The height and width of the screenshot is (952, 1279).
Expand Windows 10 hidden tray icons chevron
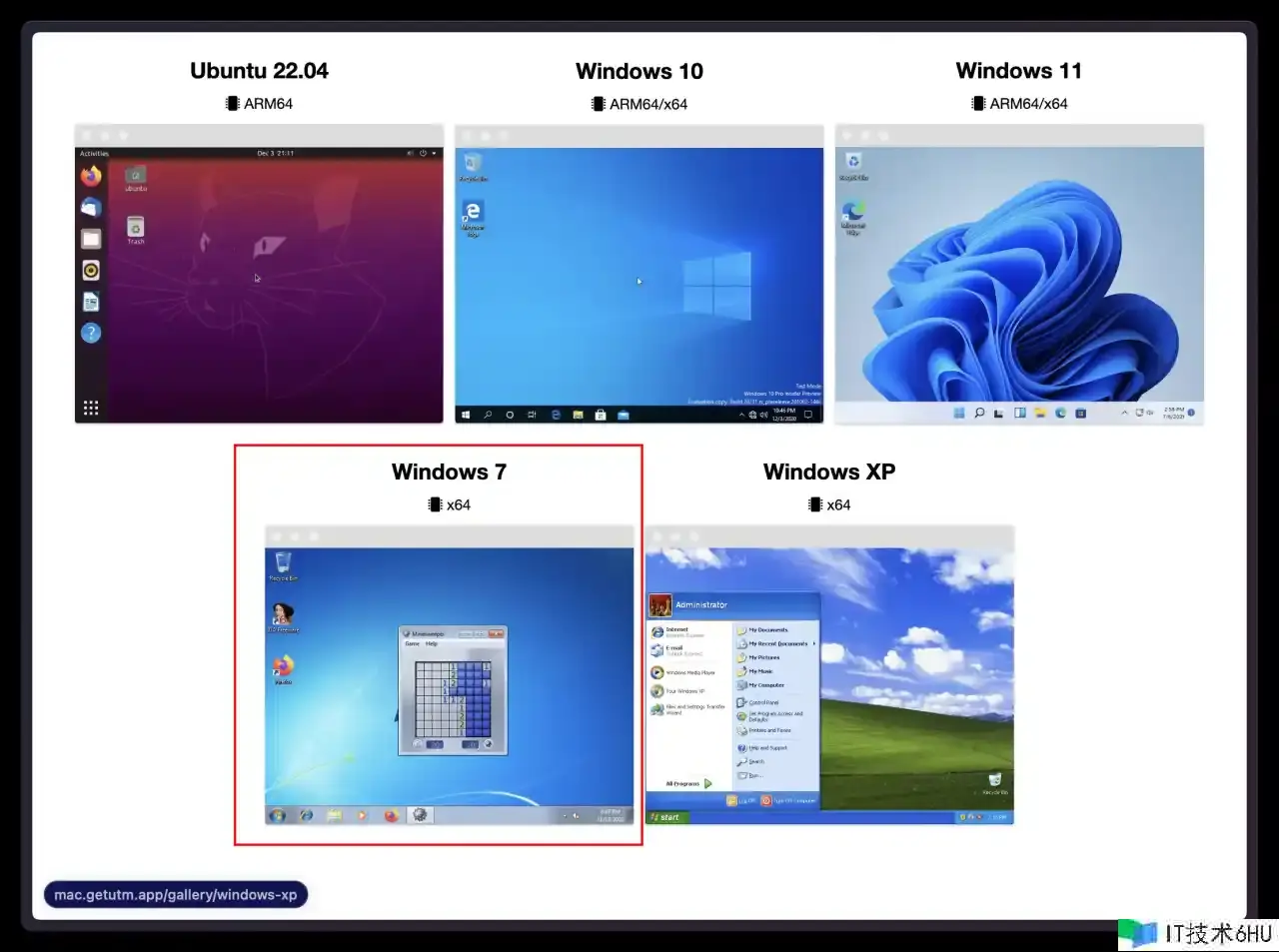click(741, 415)
